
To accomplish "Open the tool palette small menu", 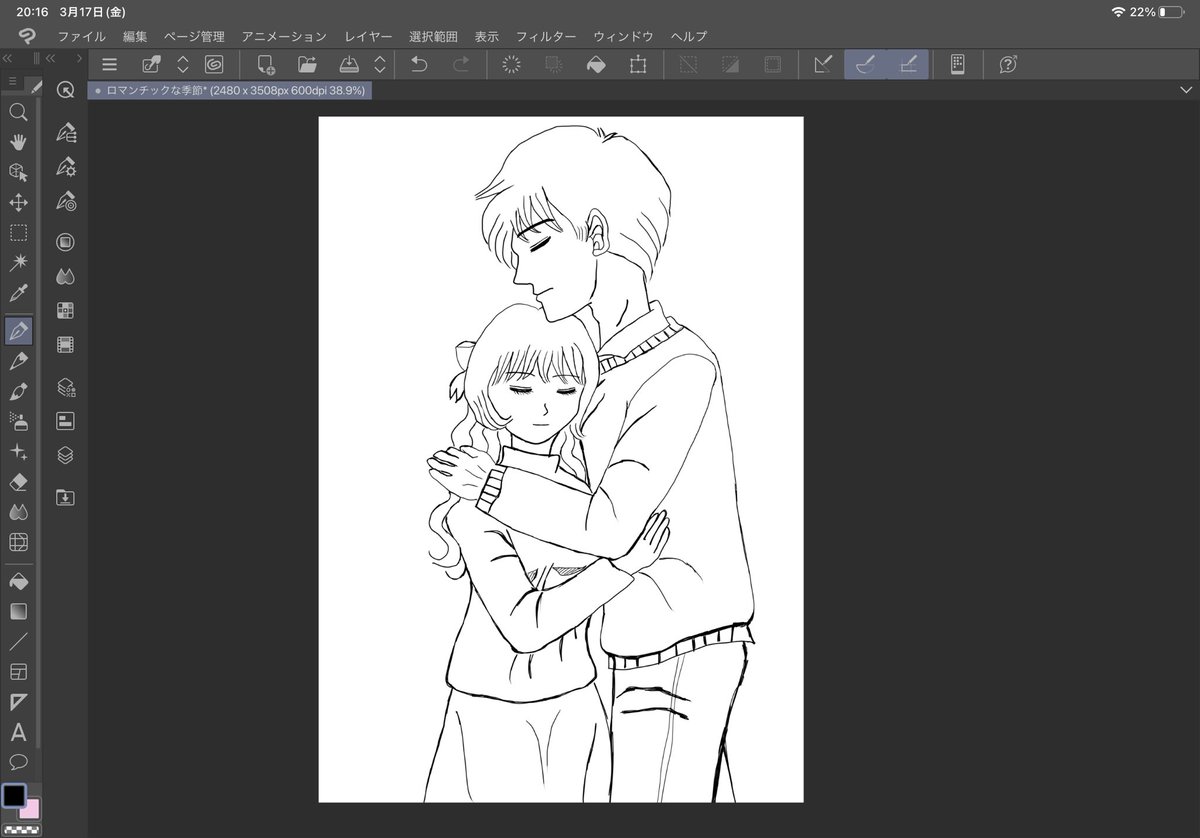I will pyautogui.click(x=12, y=81).
